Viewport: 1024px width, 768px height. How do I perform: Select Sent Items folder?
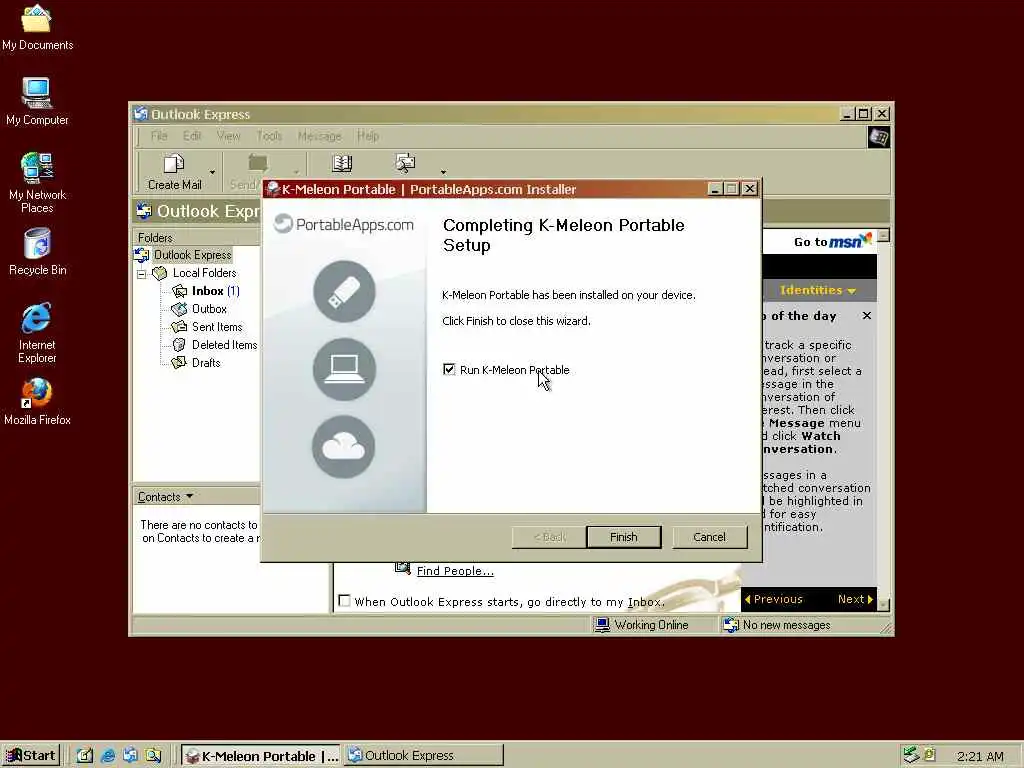[207, 327]
